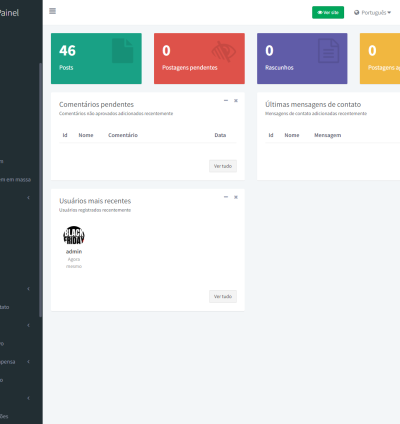Viewport: 400px width, 424px height.
Task: Click the Id header in Comentários pendentes
Action: (65, 135)
